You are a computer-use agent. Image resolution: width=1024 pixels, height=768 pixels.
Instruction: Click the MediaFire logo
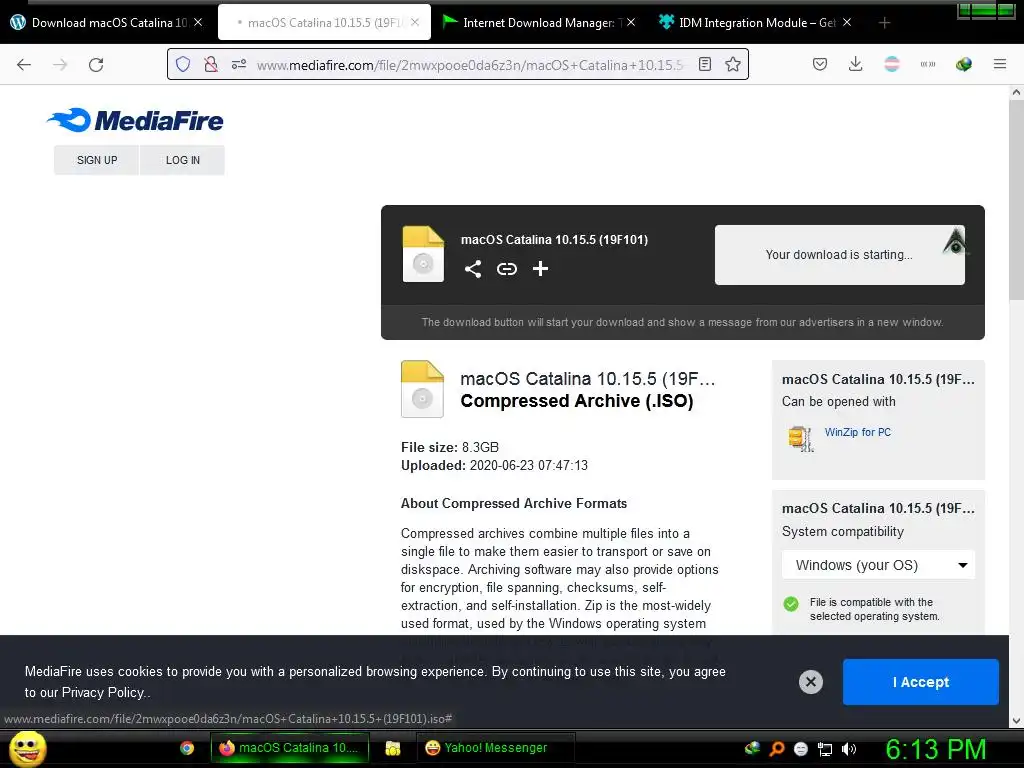135,120
